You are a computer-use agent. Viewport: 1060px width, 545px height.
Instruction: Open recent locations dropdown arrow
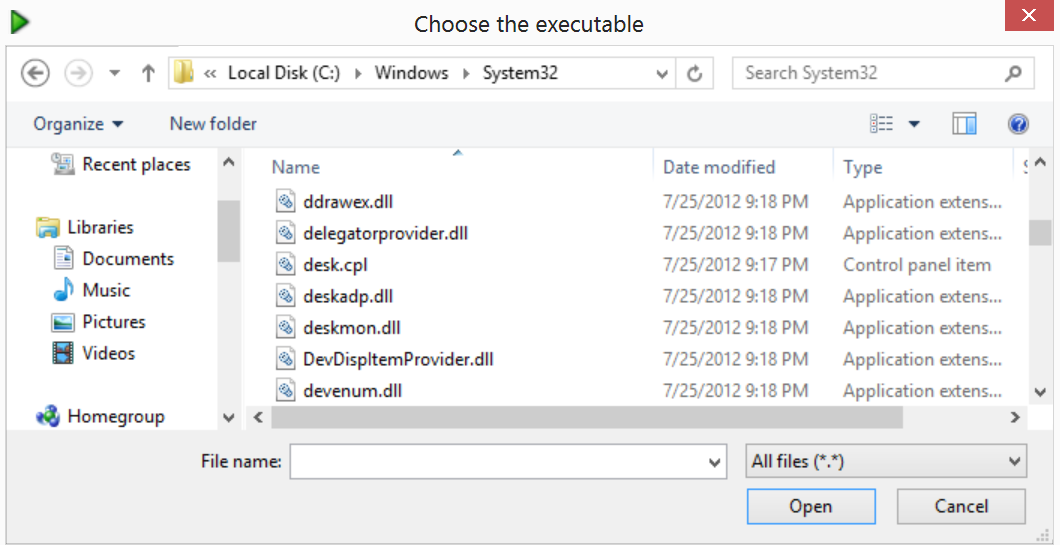[x=115, y=73]
